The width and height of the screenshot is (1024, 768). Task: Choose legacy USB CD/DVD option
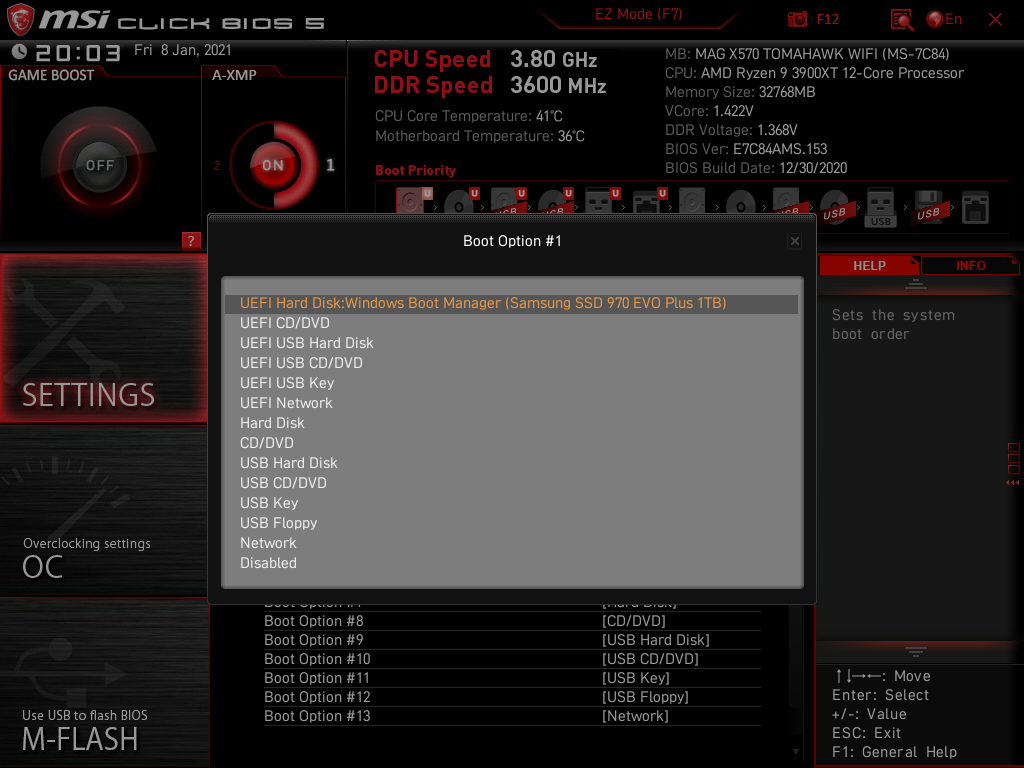click(511, 483)
